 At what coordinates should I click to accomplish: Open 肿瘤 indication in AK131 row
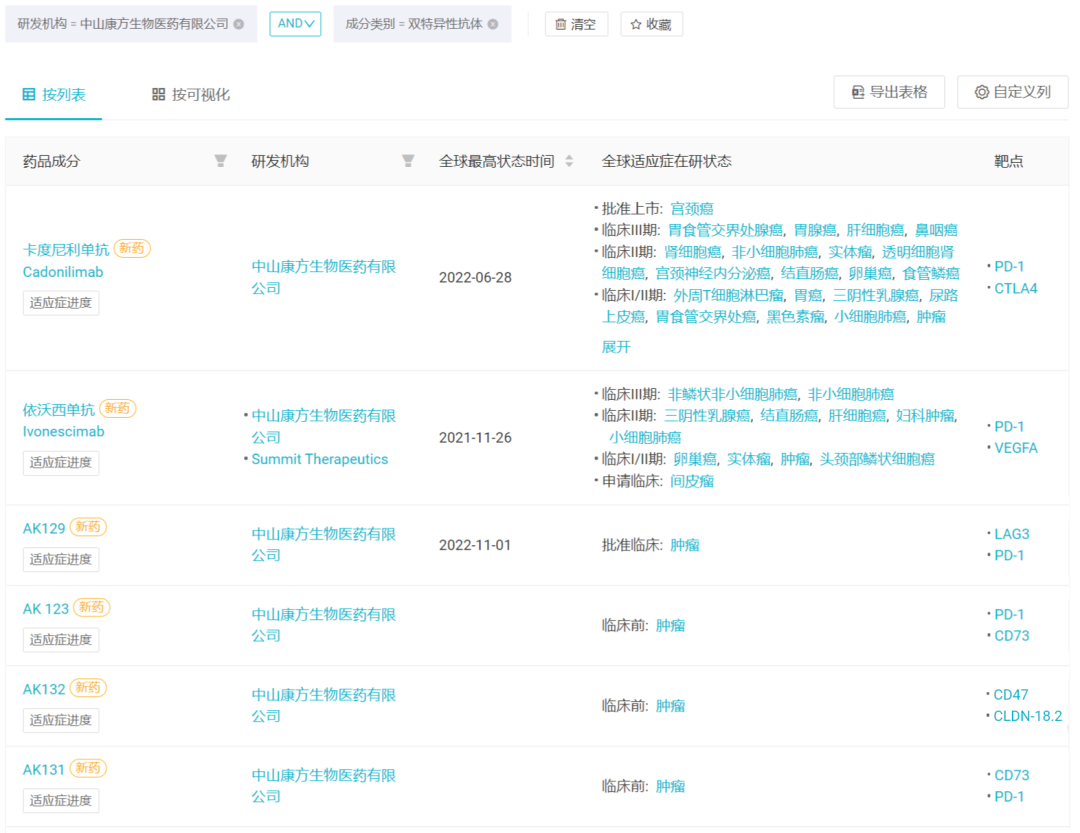point(670,786)
